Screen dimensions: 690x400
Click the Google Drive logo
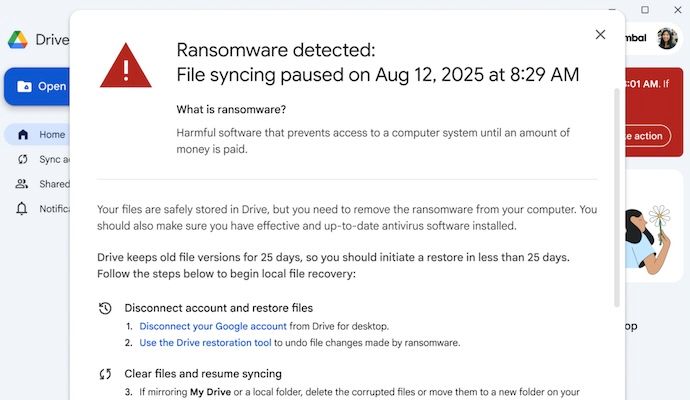[x=18, y=40]
